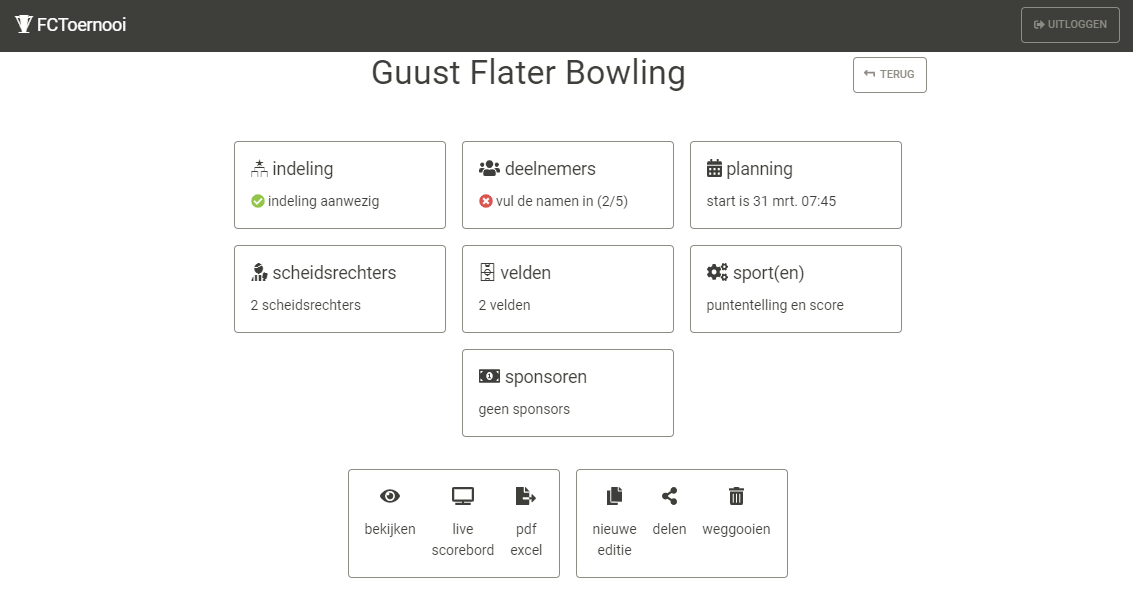This screenshot has height=604, width=1133.
Task: Click the delen share icon
Action: coord(669,496)
